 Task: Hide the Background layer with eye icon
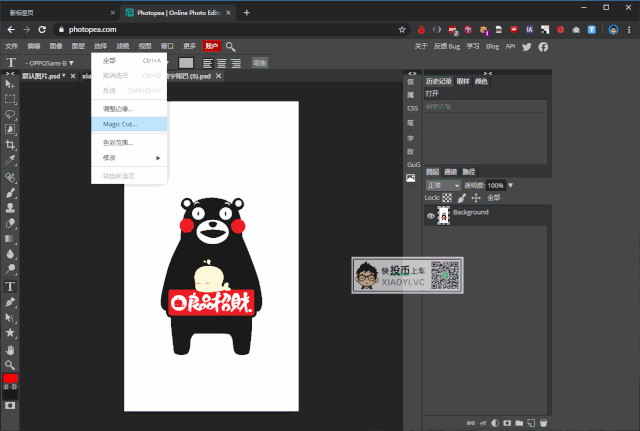coord(431,215)
